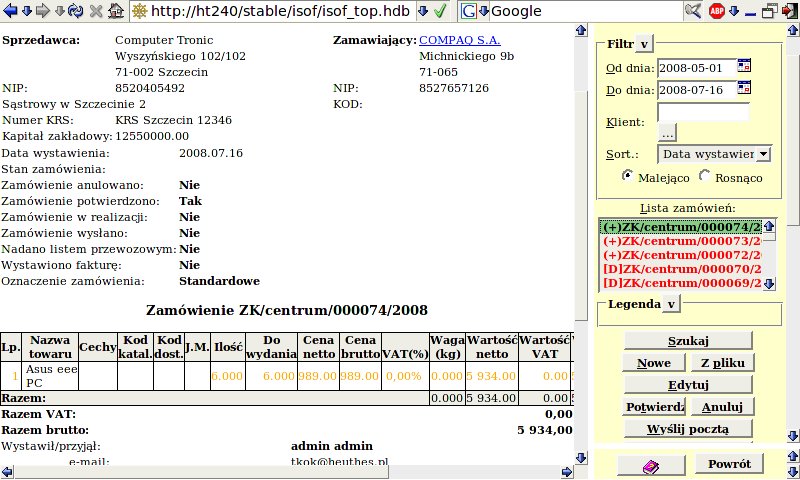The height and width of the screenshot is (480, 800).
Task: Open the back history dropdown arrow
Action: click(27, 11)
